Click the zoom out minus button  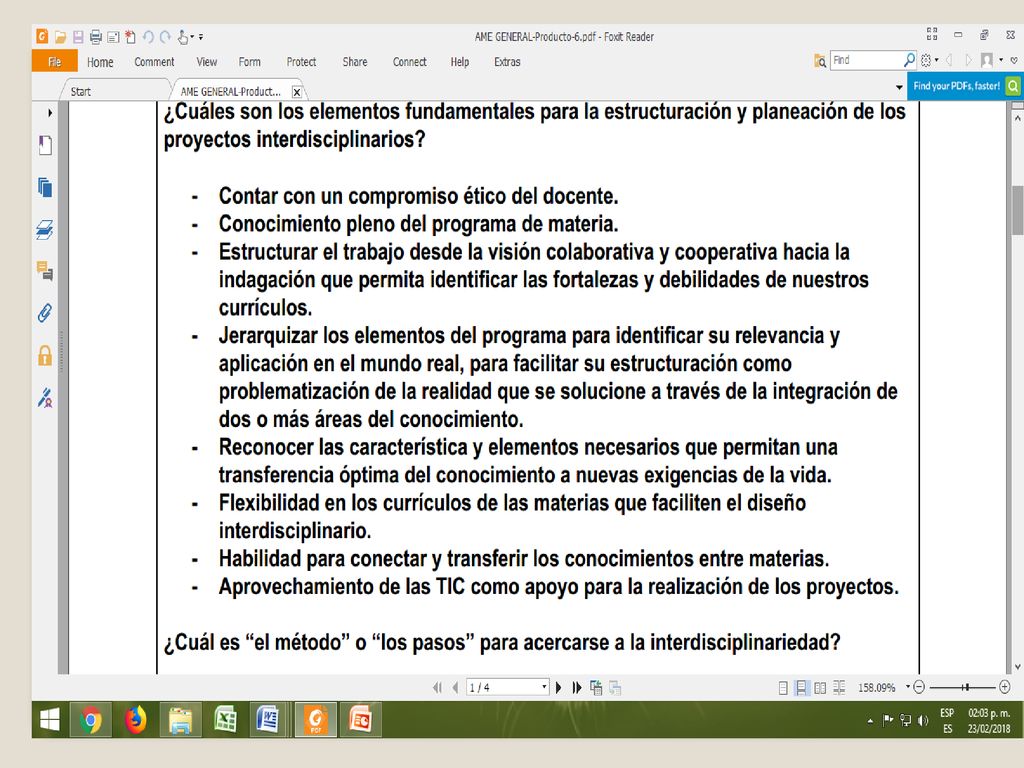[x=919, y=687]
